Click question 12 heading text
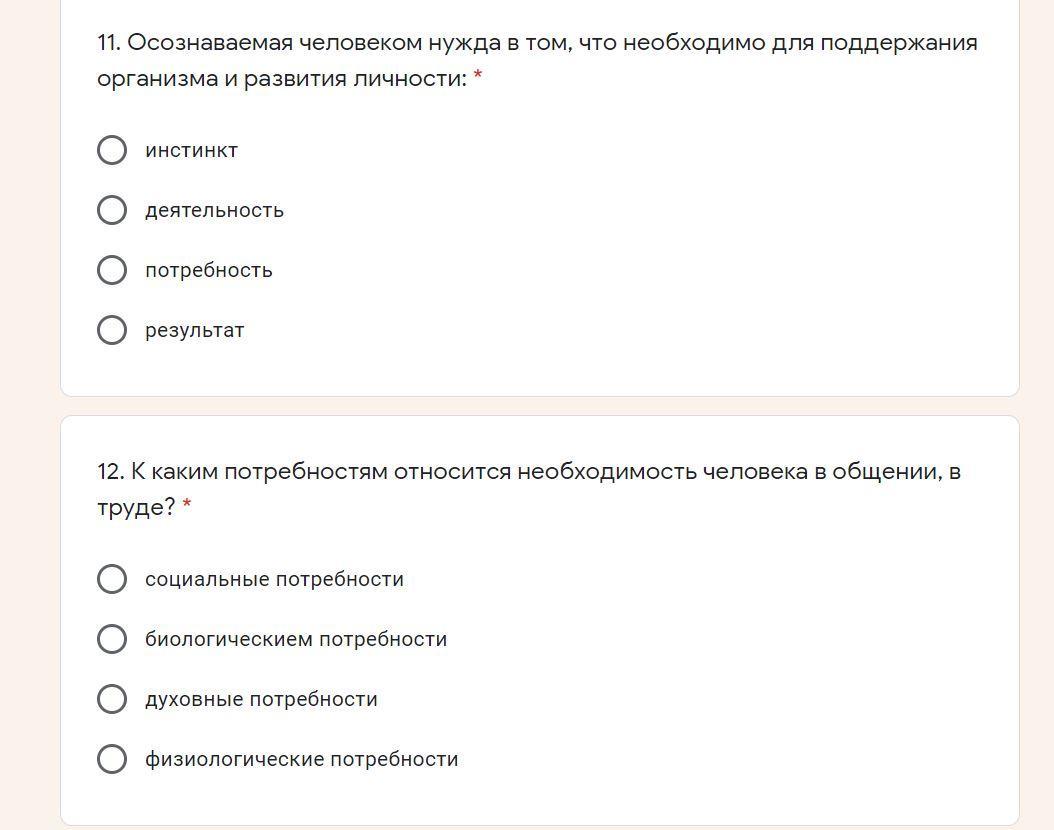 [x=528, y=472]
